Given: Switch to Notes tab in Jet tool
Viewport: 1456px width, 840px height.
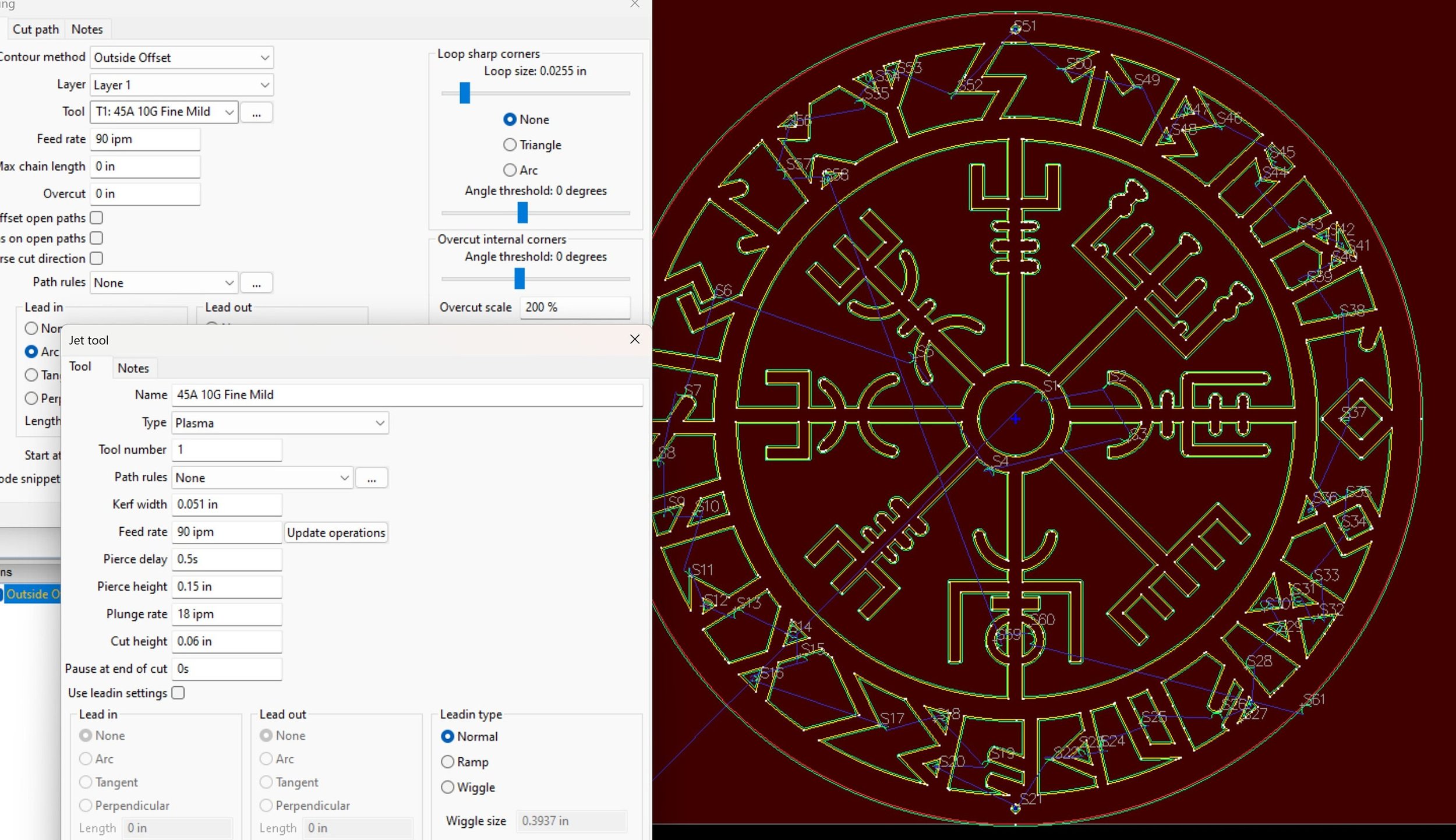Looking at the screenshot, I should point(133,368).
